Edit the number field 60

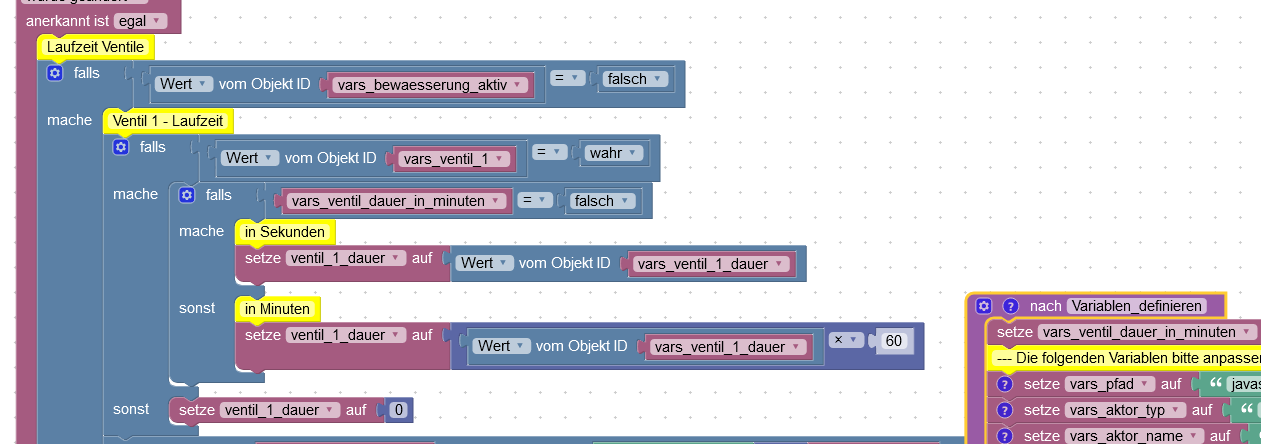(x=894, y=341)
